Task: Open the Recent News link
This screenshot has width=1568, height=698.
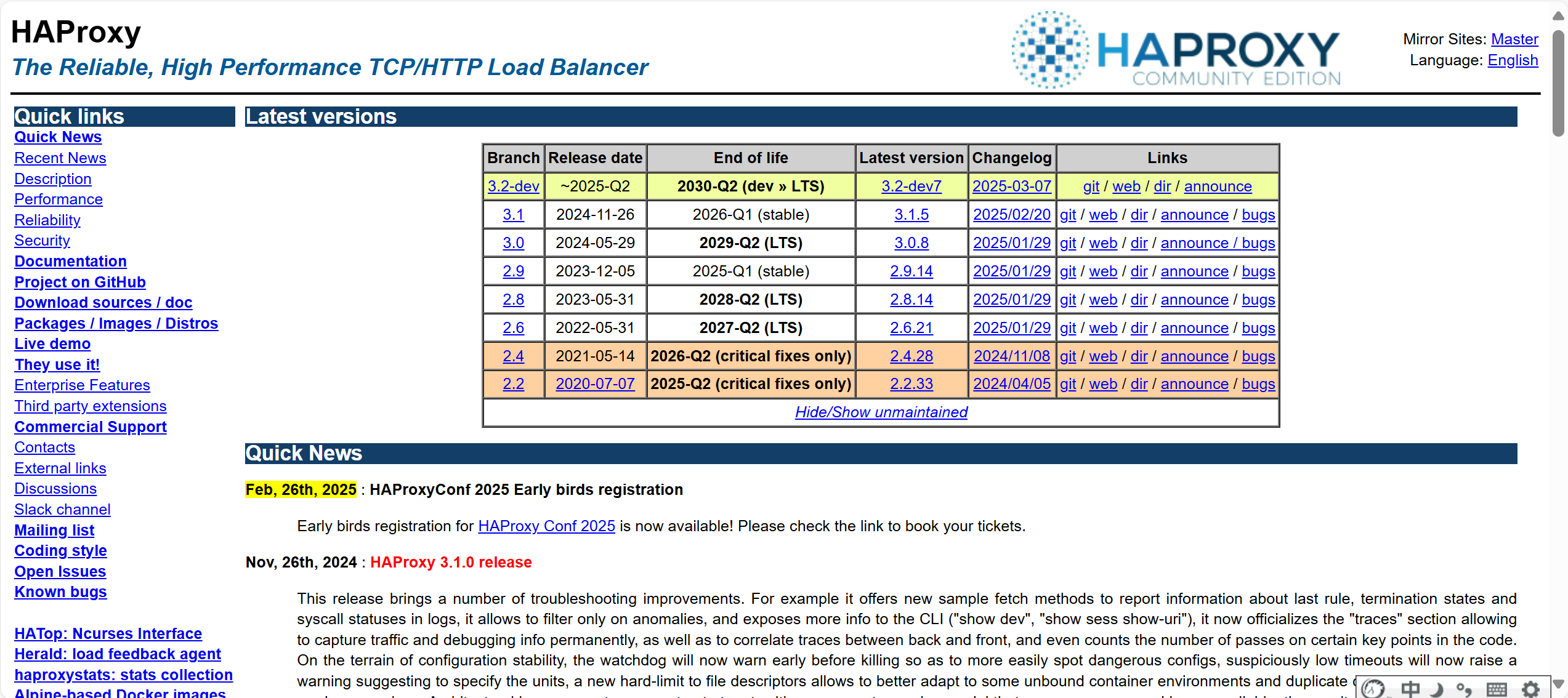Action: [60, 158]
